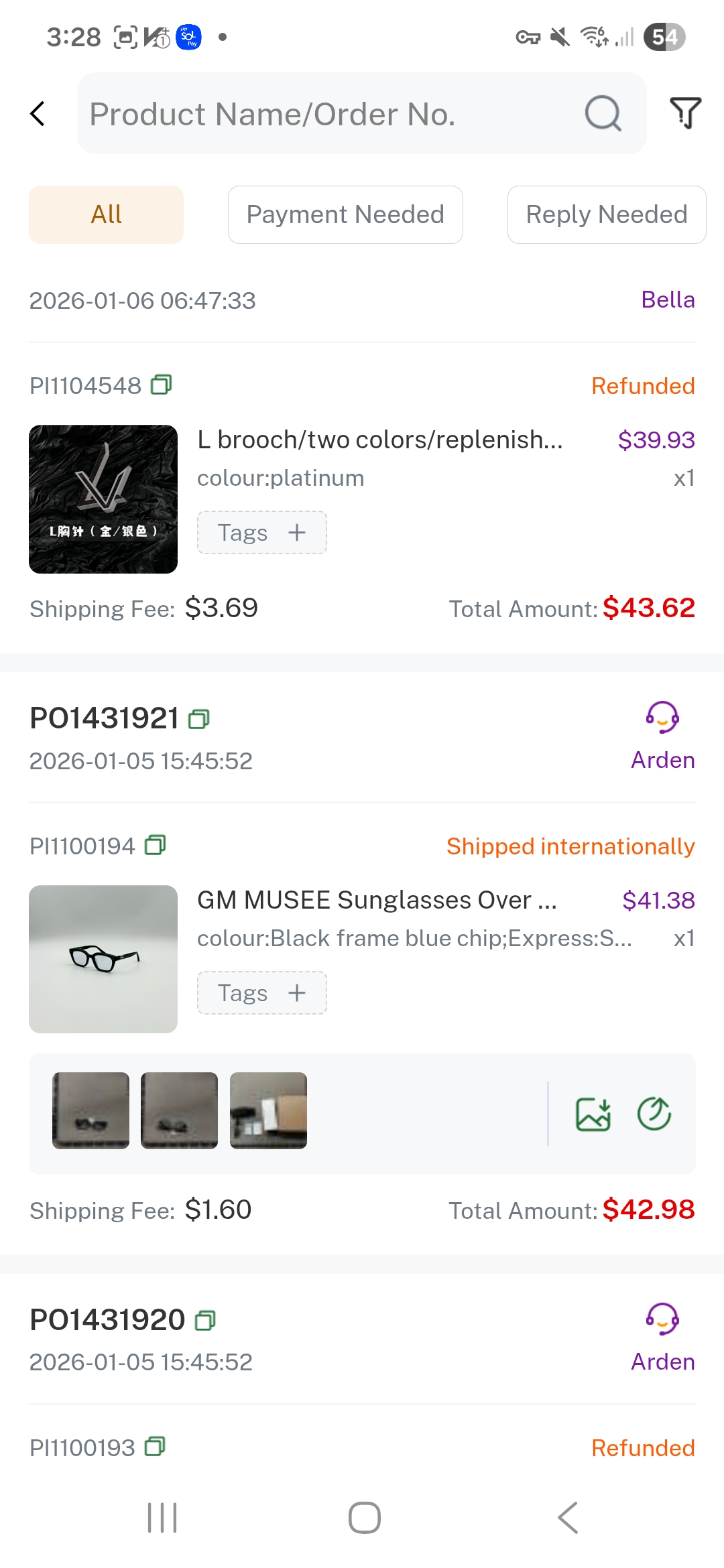Switch to Payment Needed tab
This screenshot has width=724, height=1568.
click(x=345, y=214)
